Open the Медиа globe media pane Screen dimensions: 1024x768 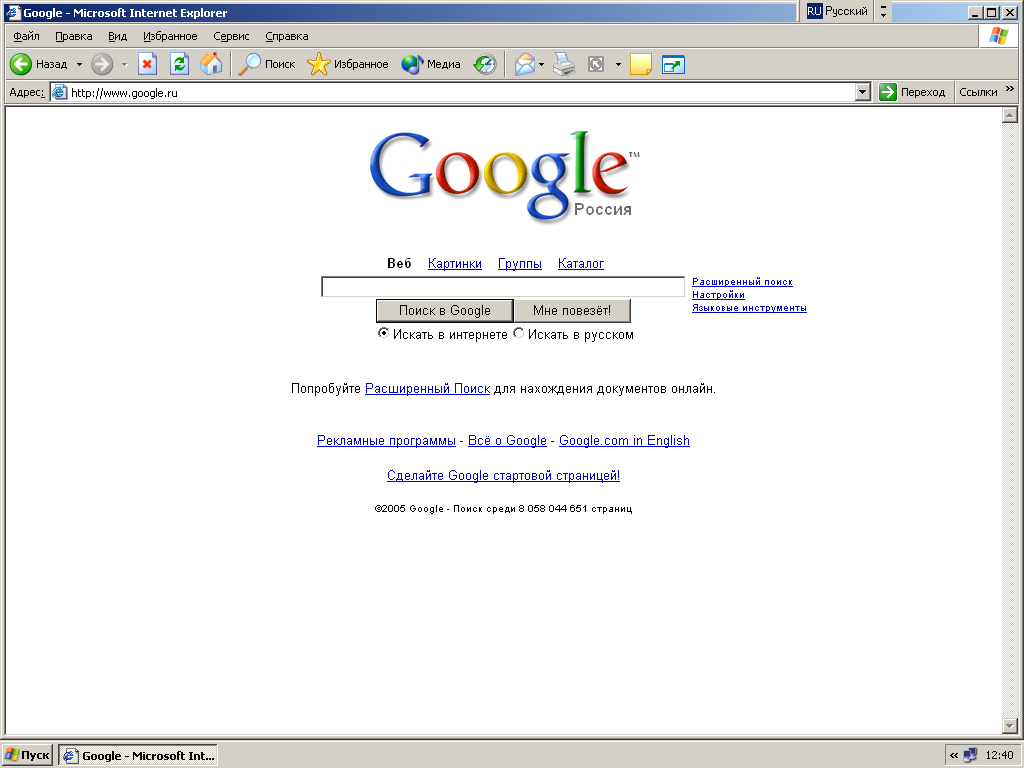431,64
